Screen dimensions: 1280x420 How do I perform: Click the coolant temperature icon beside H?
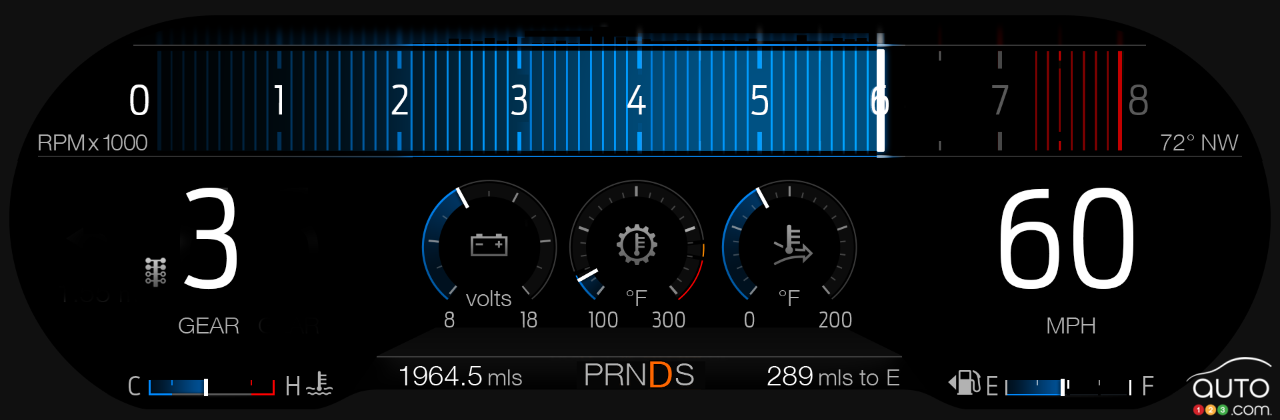(322, 385)
